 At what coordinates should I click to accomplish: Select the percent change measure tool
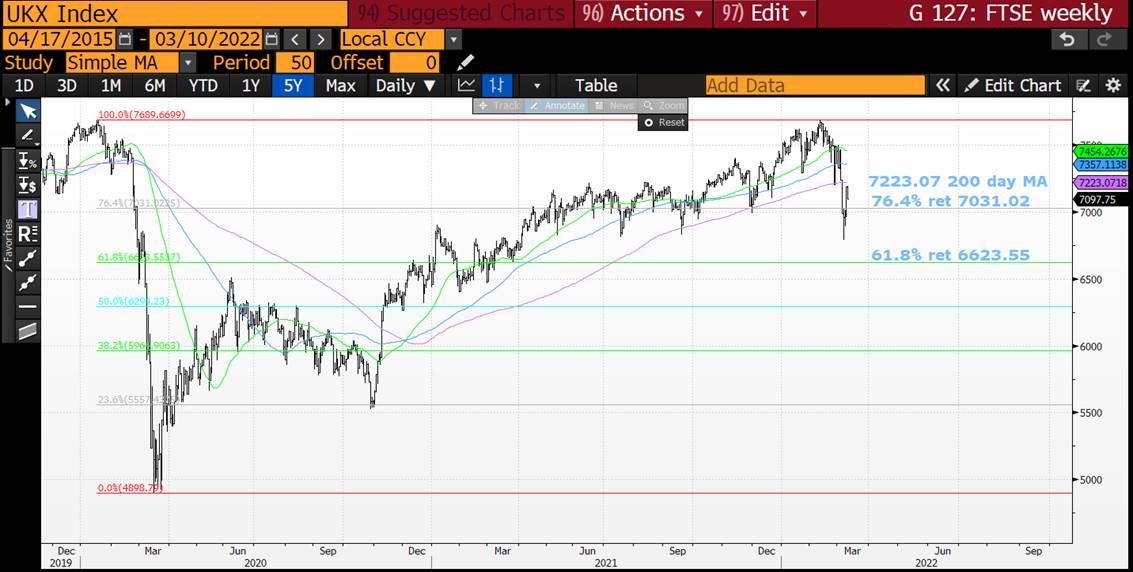[28, 160]
